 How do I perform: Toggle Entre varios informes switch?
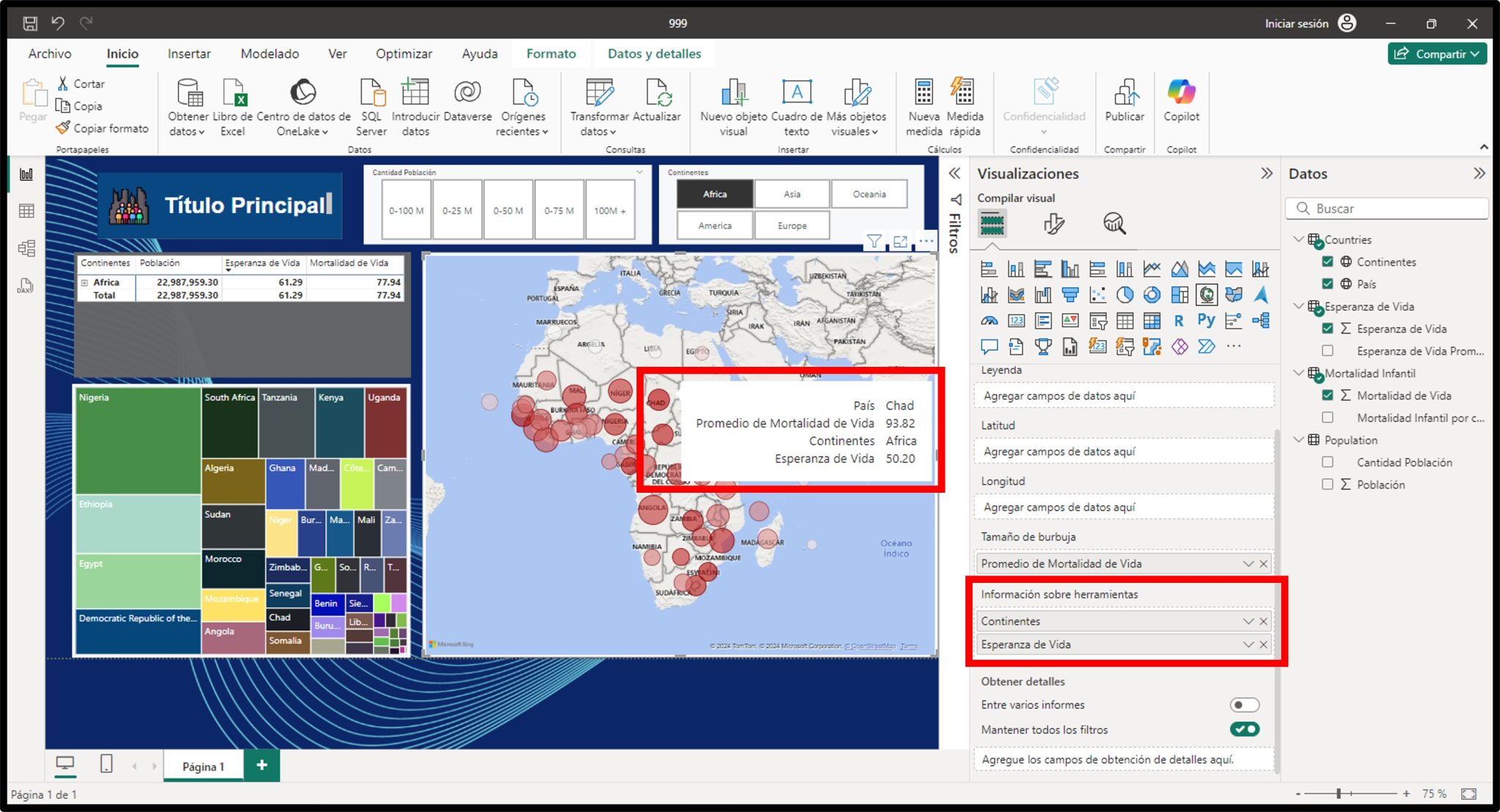(1244, 704)
